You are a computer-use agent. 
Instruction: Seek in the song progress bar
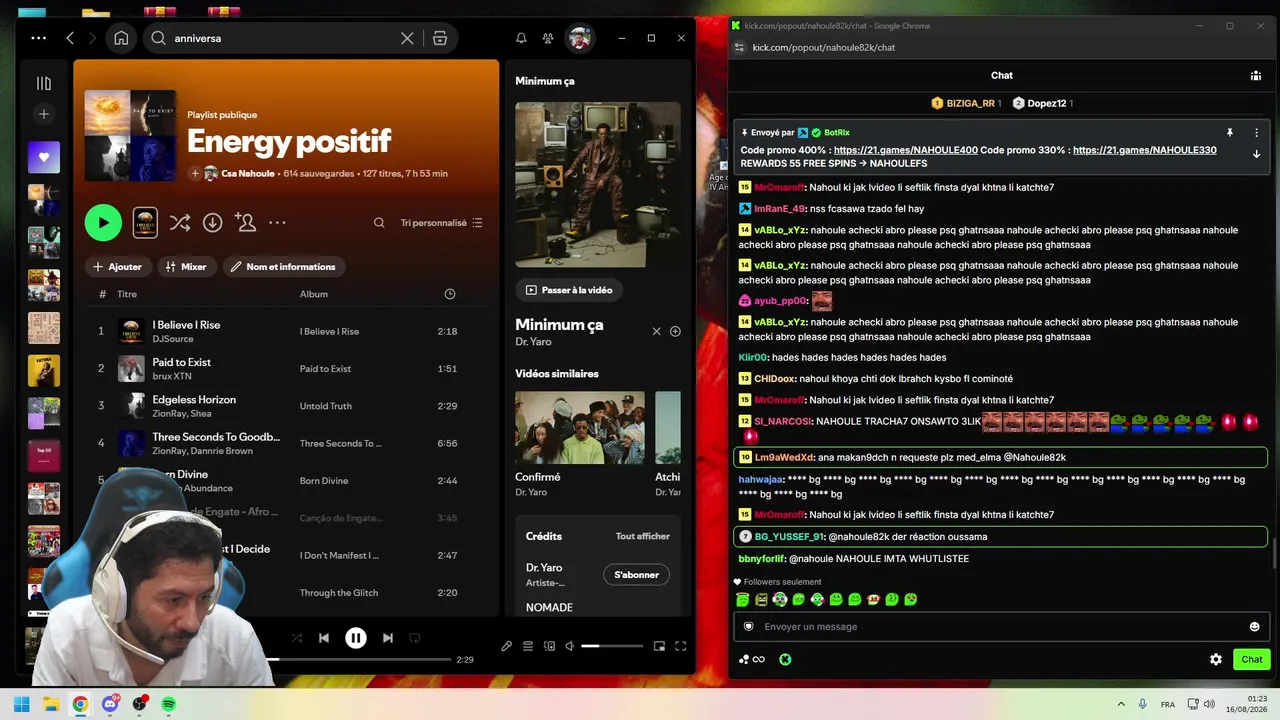click(358, 660)
